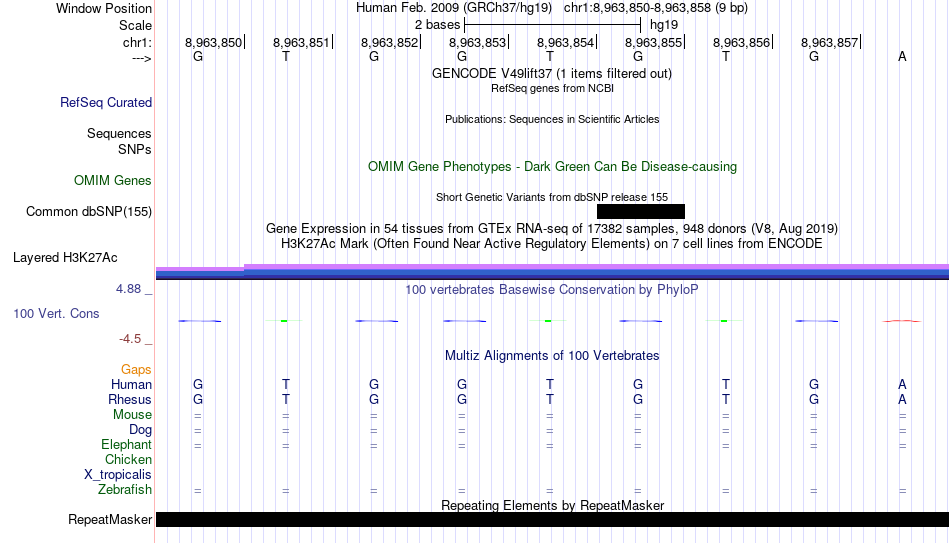
Task: Click Repeating Elements by RepeatMasker title
Action: [553, 505]
